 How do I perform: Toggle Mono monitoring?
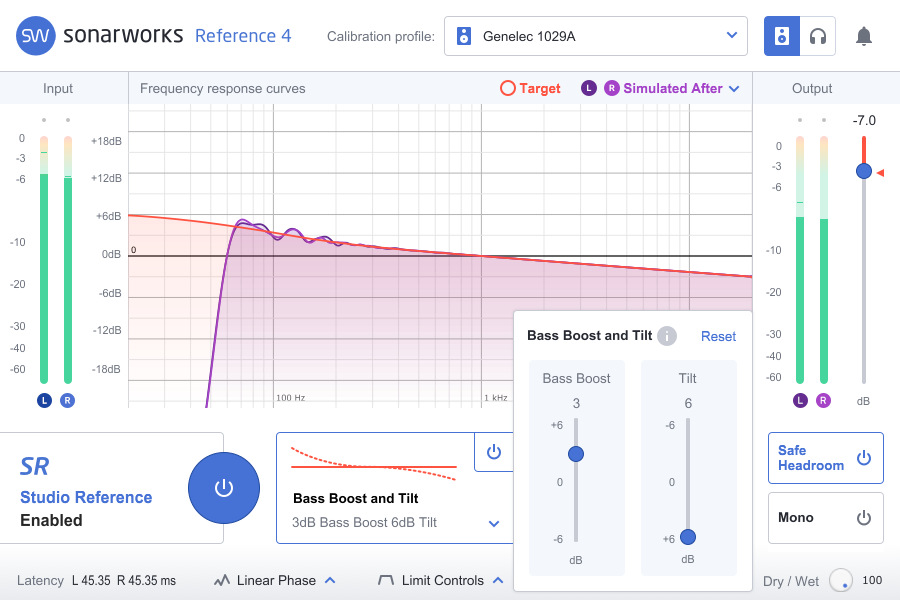tap(825, 518)
